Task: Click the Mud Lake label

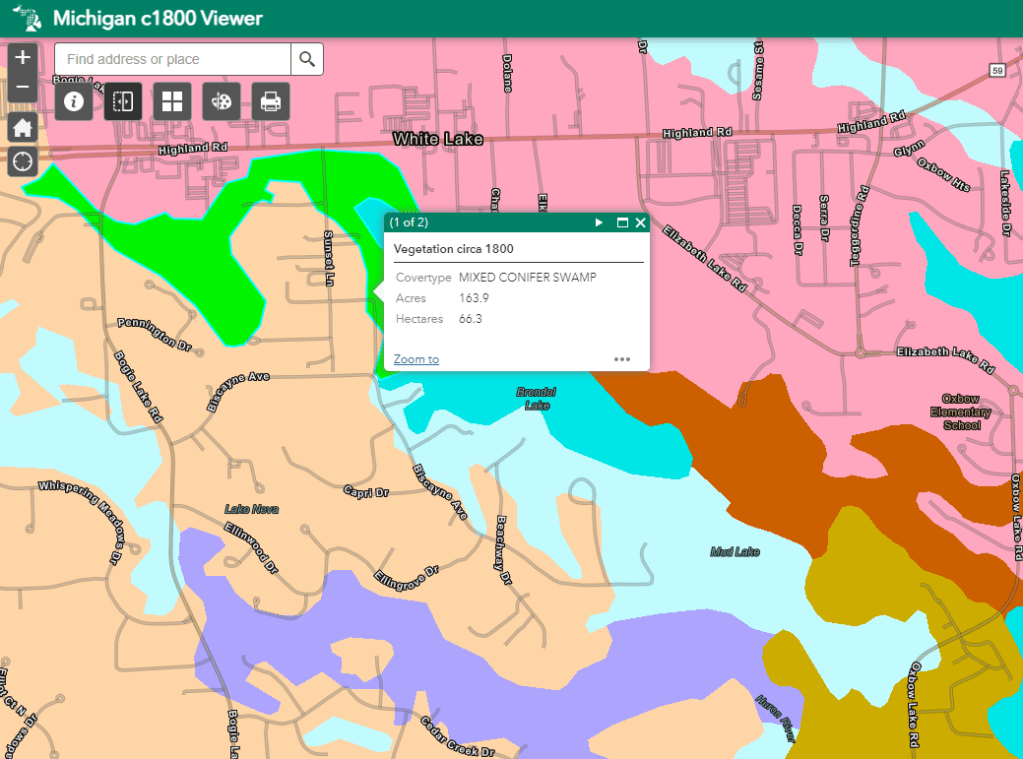Action: (735, 551)
